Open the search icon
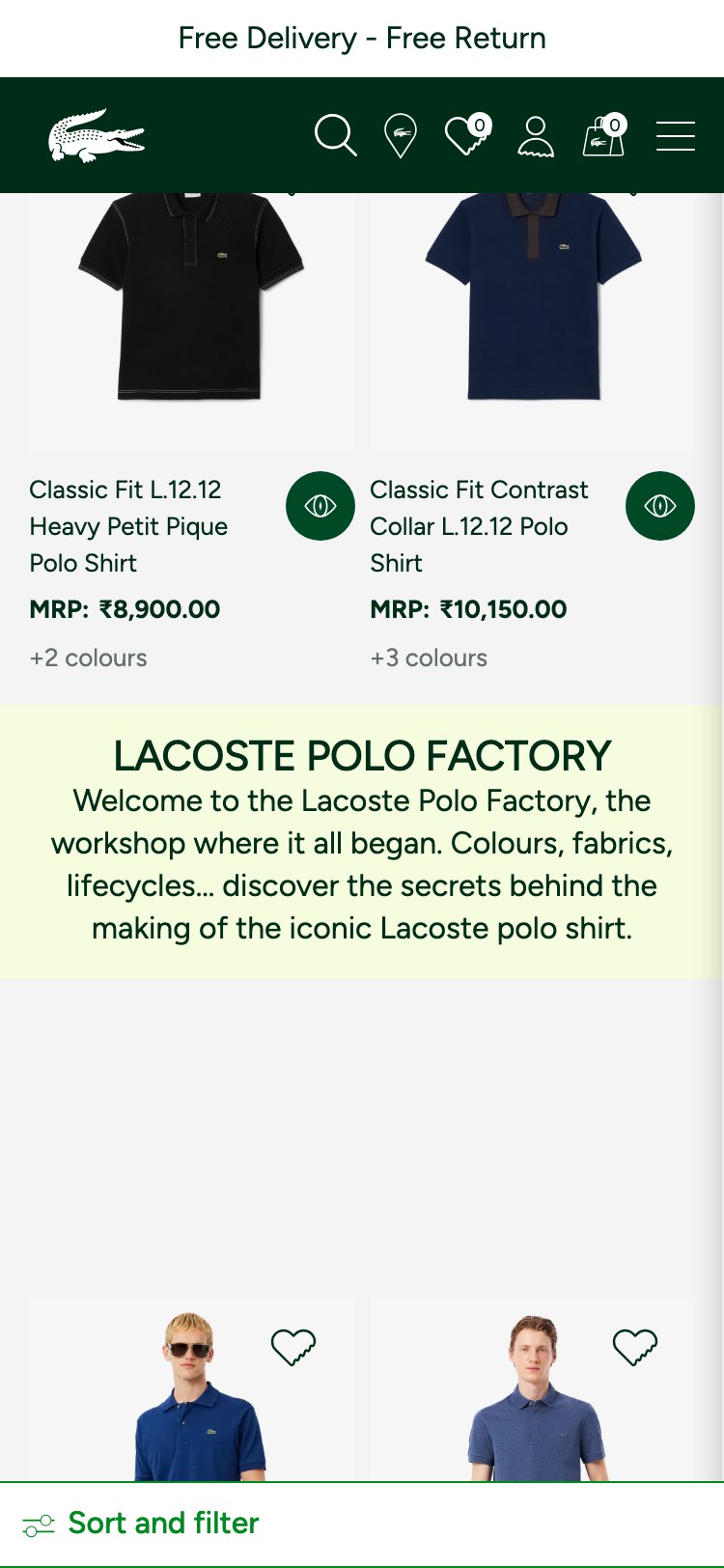Viewport: 724px width, 1568px height. point(335,135)
